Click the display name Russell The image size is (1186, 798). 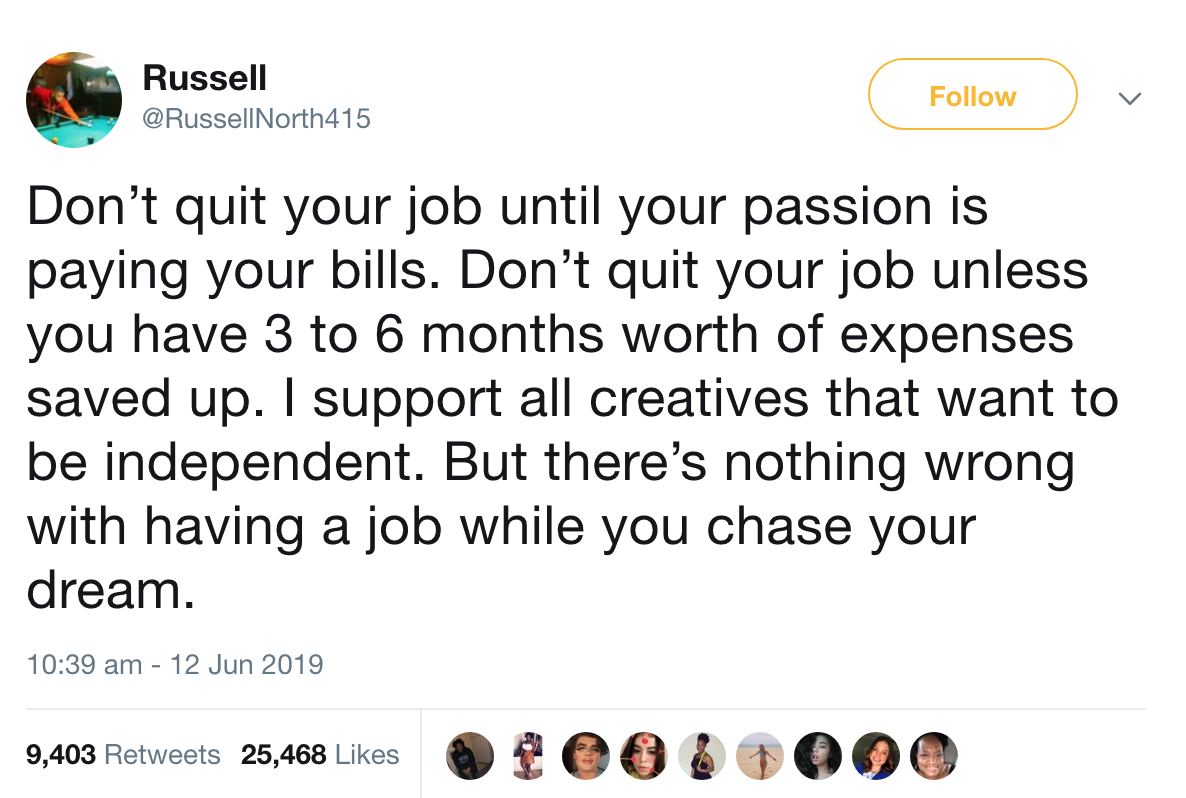204,76
